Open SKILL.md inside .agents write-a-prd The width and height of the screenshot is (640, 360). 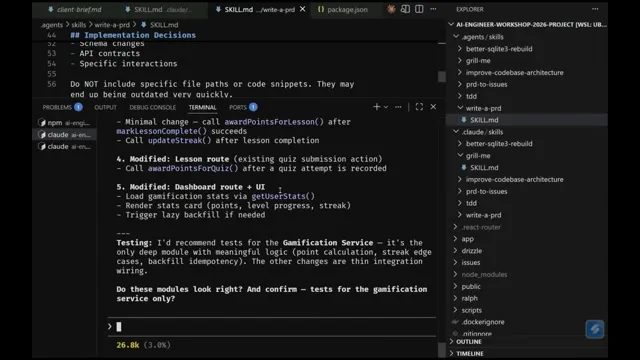(527, 120)
